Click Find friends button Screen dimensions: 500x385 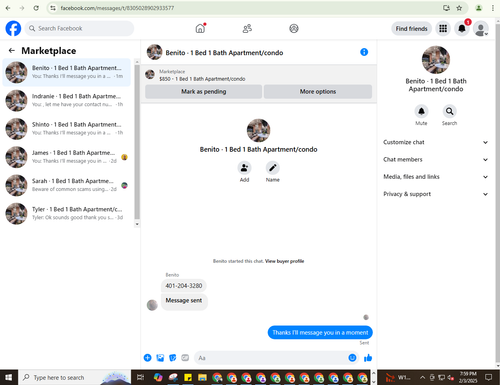(x=411, y=29)
